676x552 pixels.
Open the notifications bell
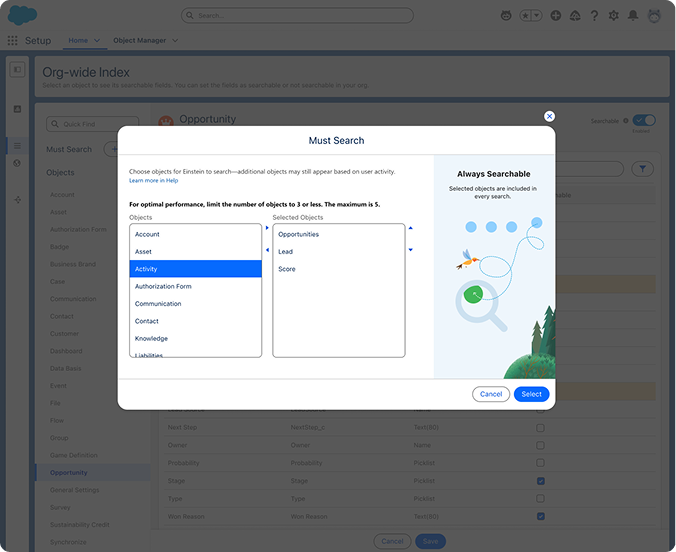(633, 16)
